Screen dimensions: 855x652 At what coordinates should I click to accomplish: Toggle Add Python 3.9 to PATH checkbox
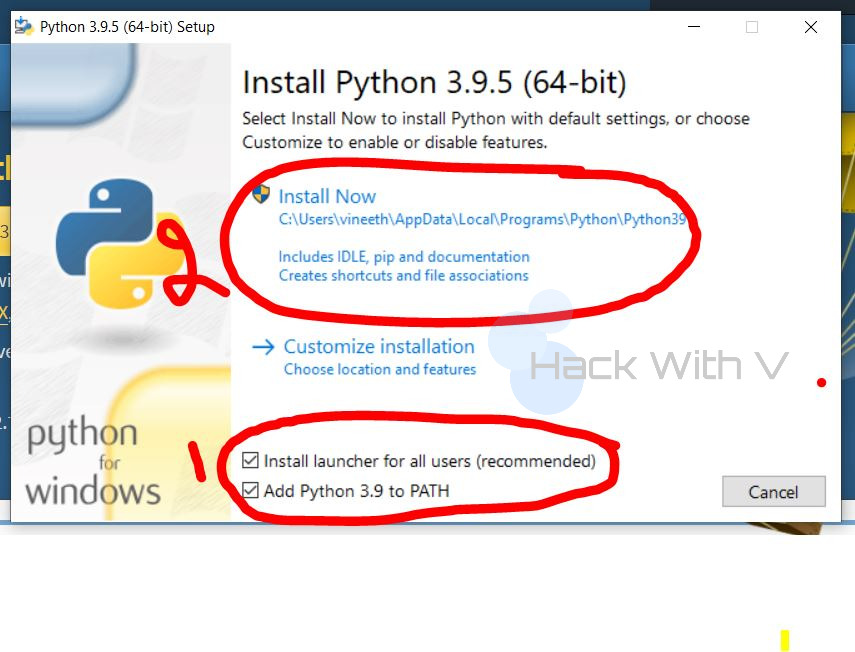coord(250,490)
